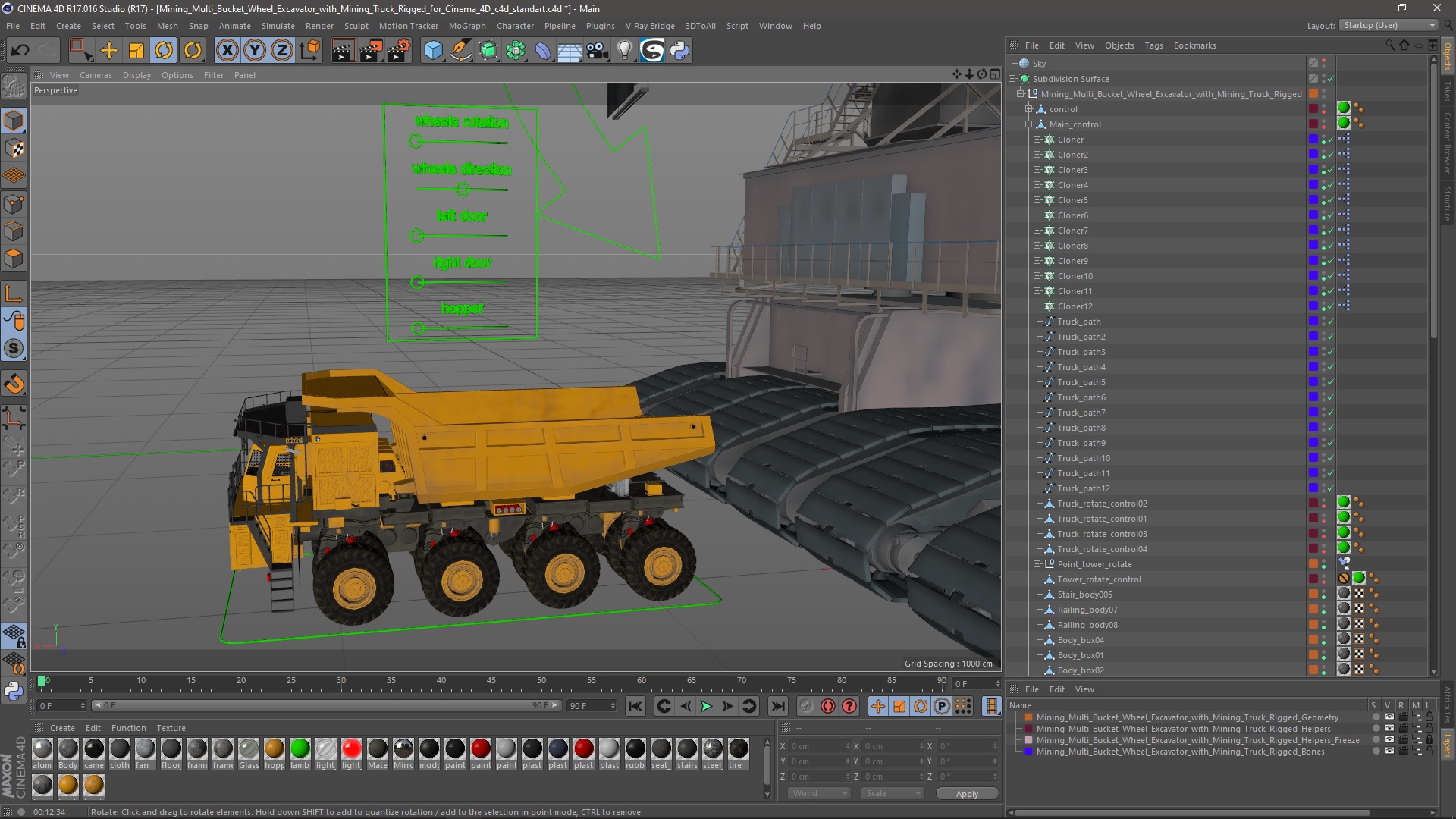Toggle Y axis lock
The image size is (1456, 819).
point(255,51)
